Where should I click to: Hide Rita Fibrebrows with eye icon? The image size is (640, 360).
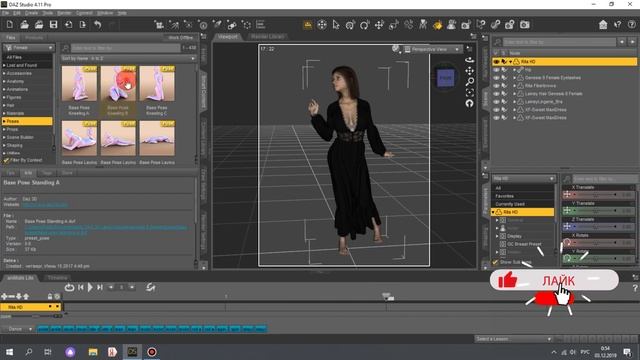[x=496, y=86]
